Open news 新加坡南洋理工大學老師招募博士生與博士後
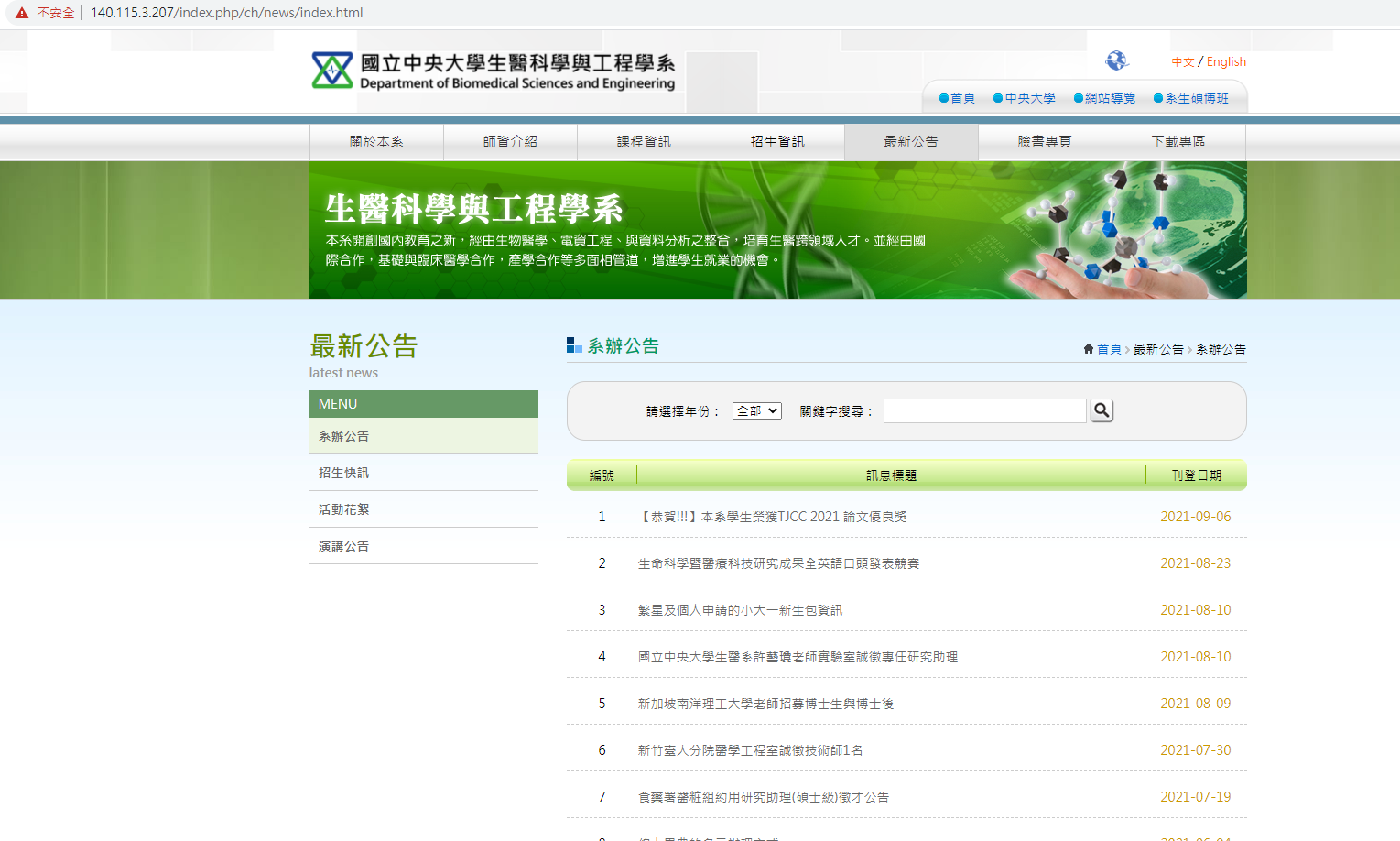1400x841 pixels. pyautogui.click(x=765, y=704)
